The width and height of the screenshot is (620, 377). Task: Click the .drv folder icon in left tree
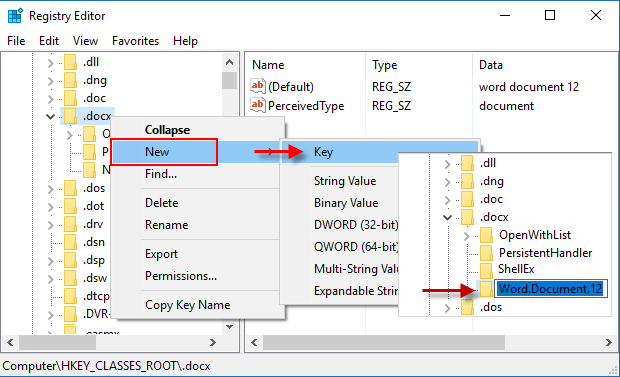pos(70,224)
